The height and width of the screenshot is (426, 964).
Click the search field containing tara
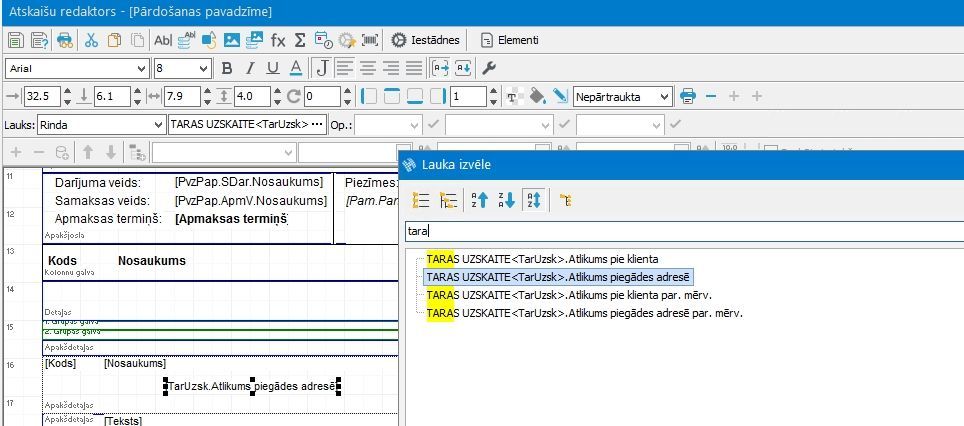click(684, 231)
